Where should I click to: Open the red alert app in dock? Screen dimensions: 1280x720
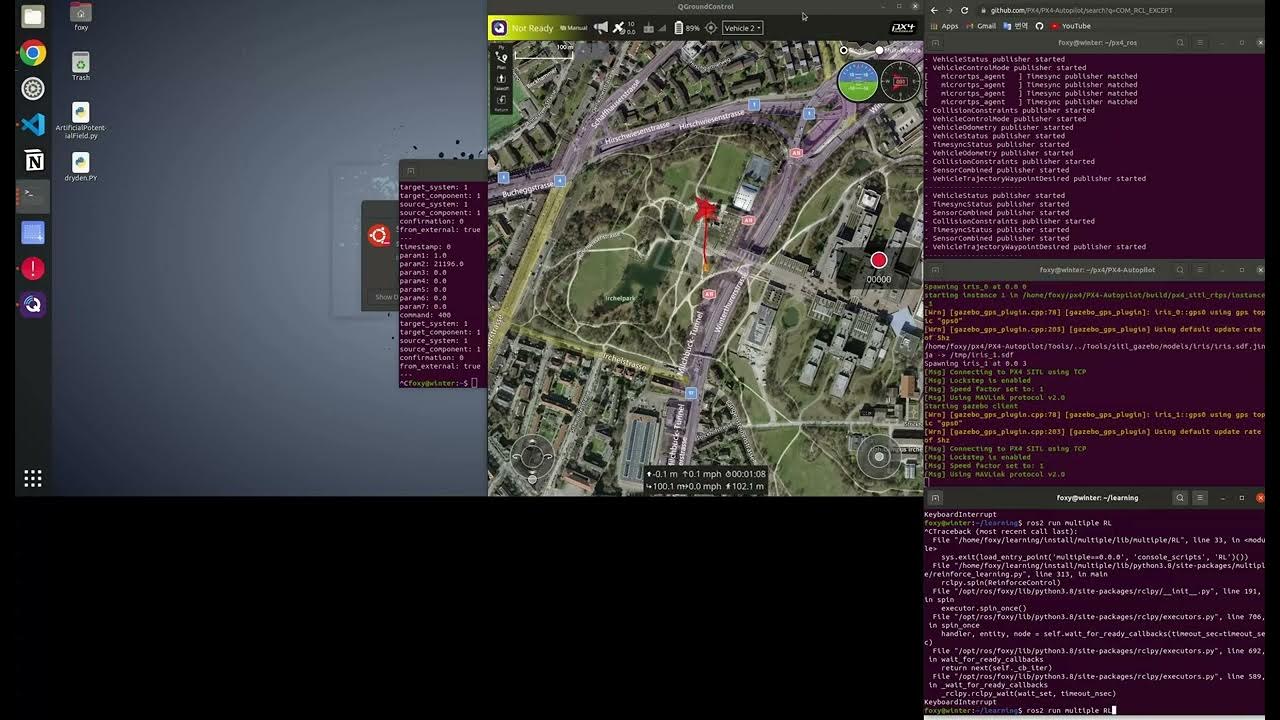(x=33, y=268)
